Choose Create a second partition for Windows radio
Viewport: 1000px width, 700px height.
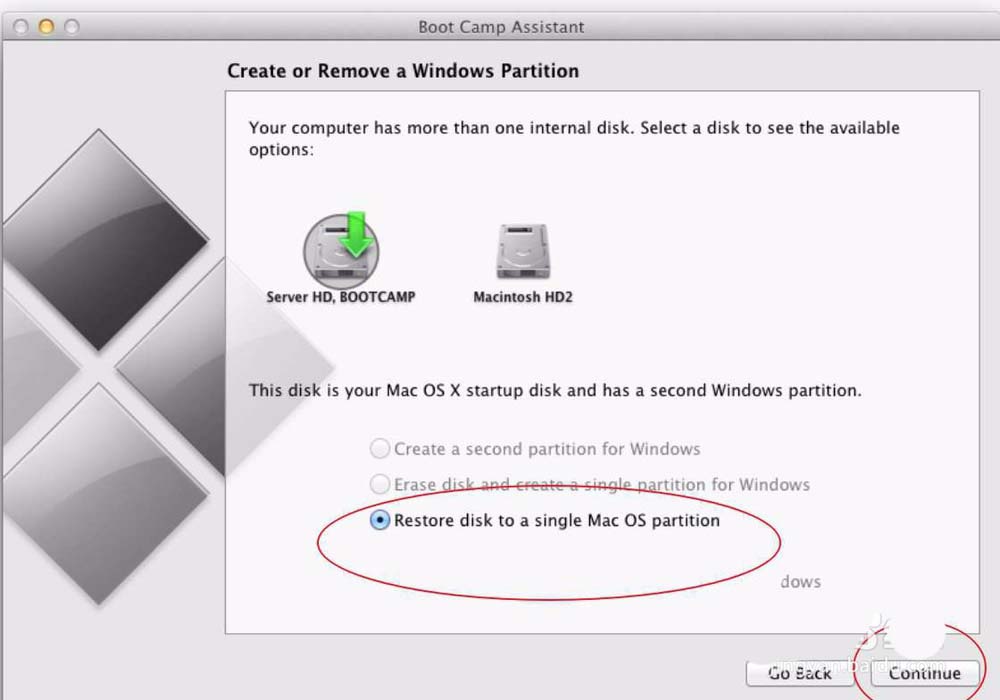click(380, 449)
